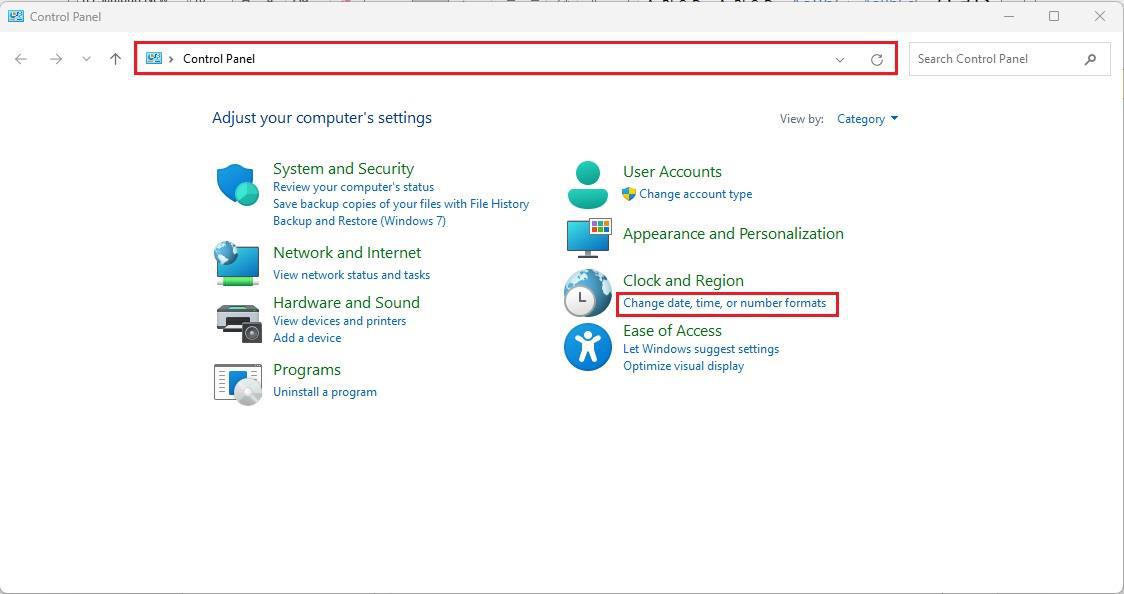Viewport: 1124px width, 594px height.
Task: Open User Accounts category
Action: click(672, 171)
